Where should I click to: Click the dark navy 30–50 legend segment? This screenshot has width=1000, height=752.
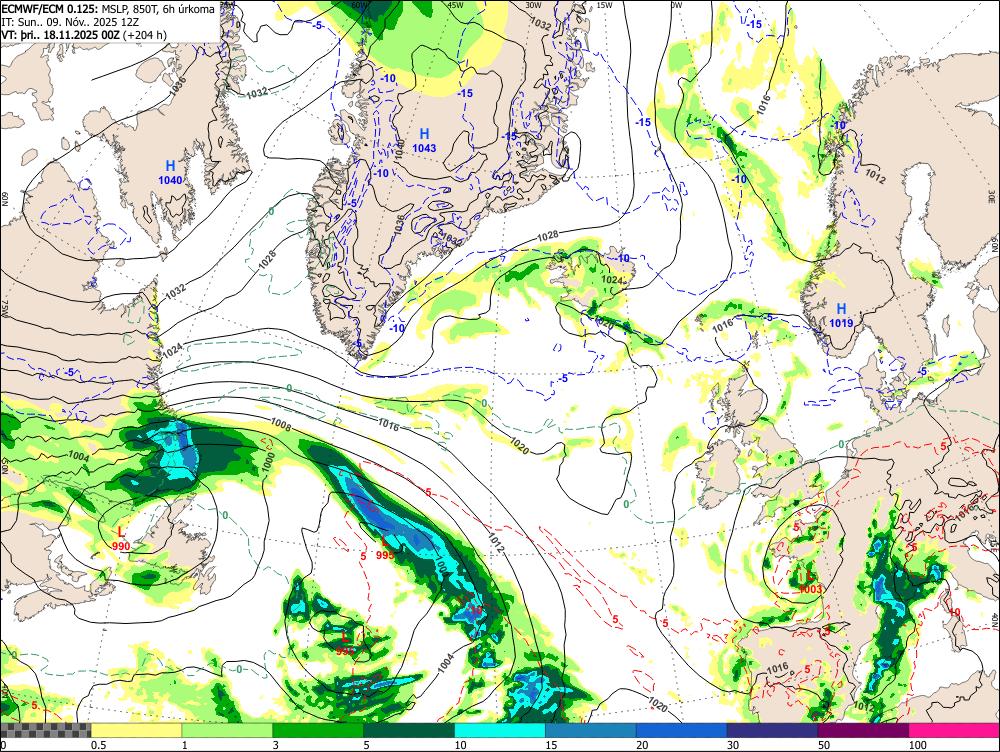pos(772,730)
